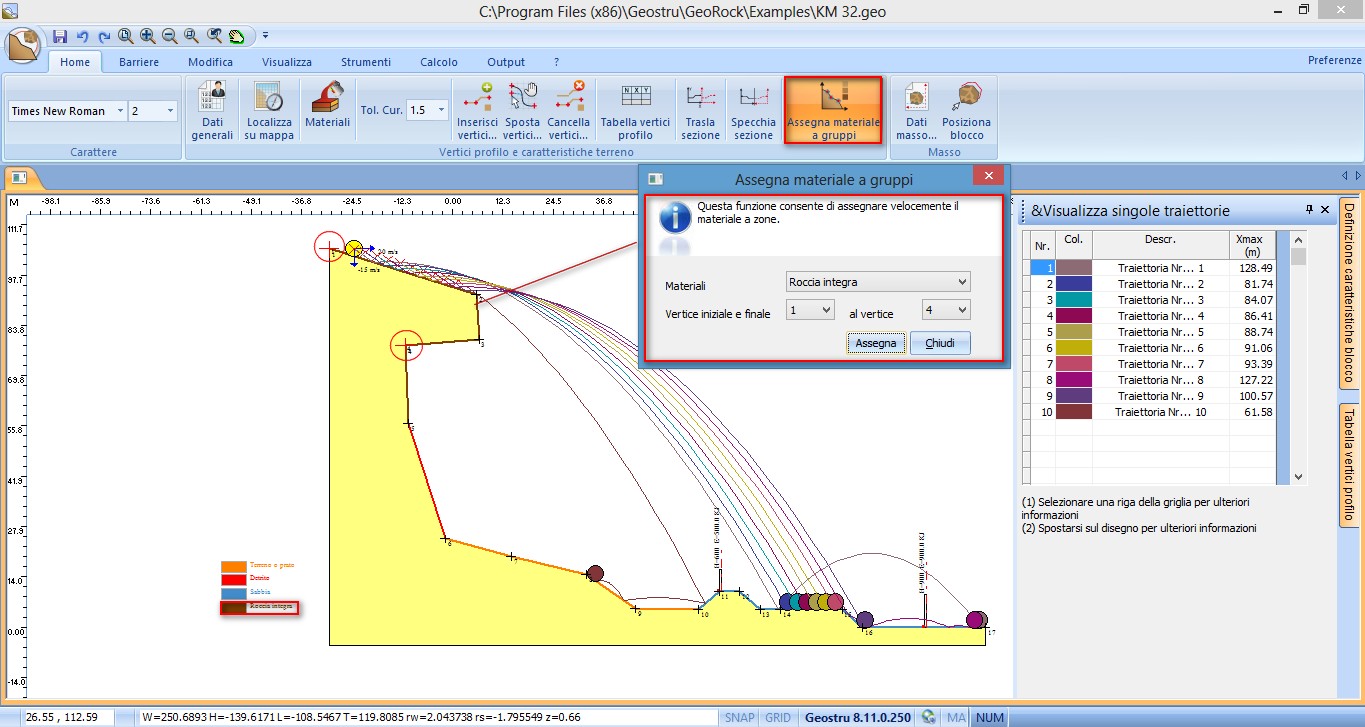
Task: Click the globe icon in status bar
Action: point(929,717)
